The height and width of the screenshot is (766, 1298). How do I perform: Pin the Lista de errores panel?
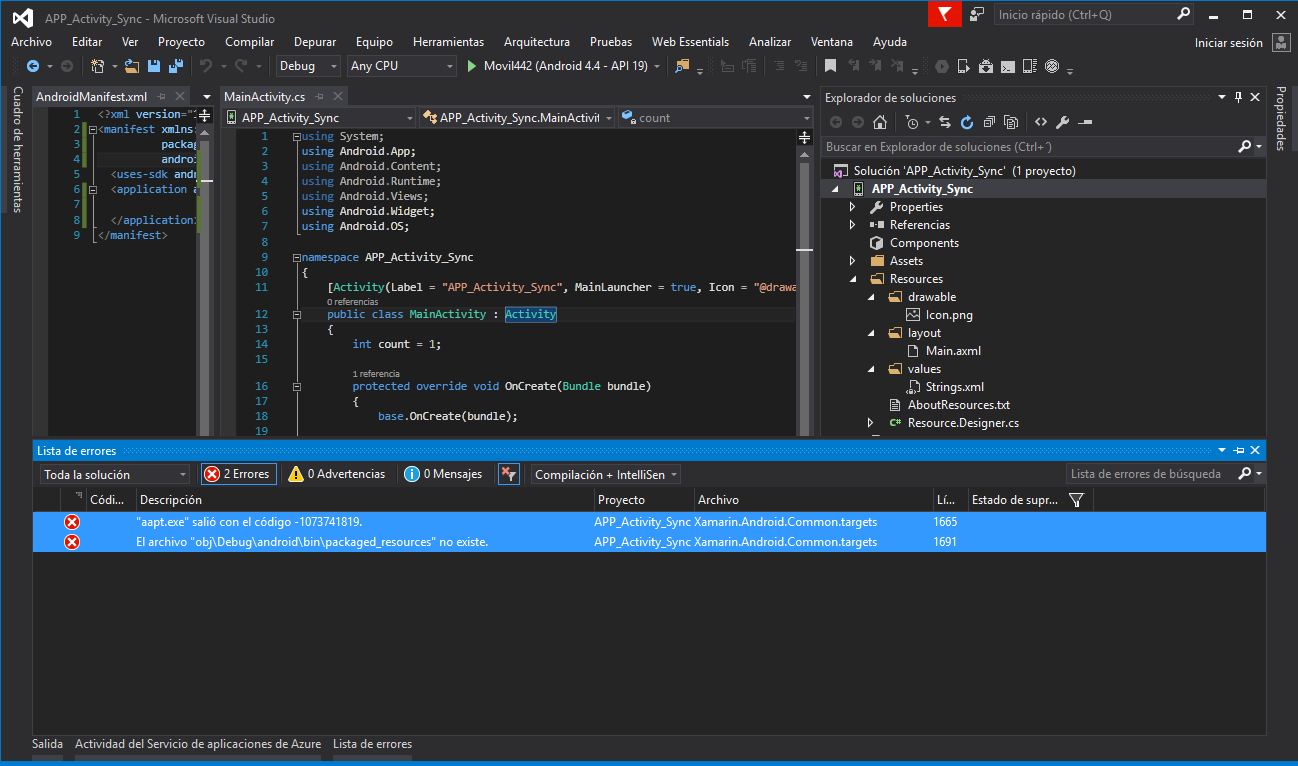tap(1239, 451)
